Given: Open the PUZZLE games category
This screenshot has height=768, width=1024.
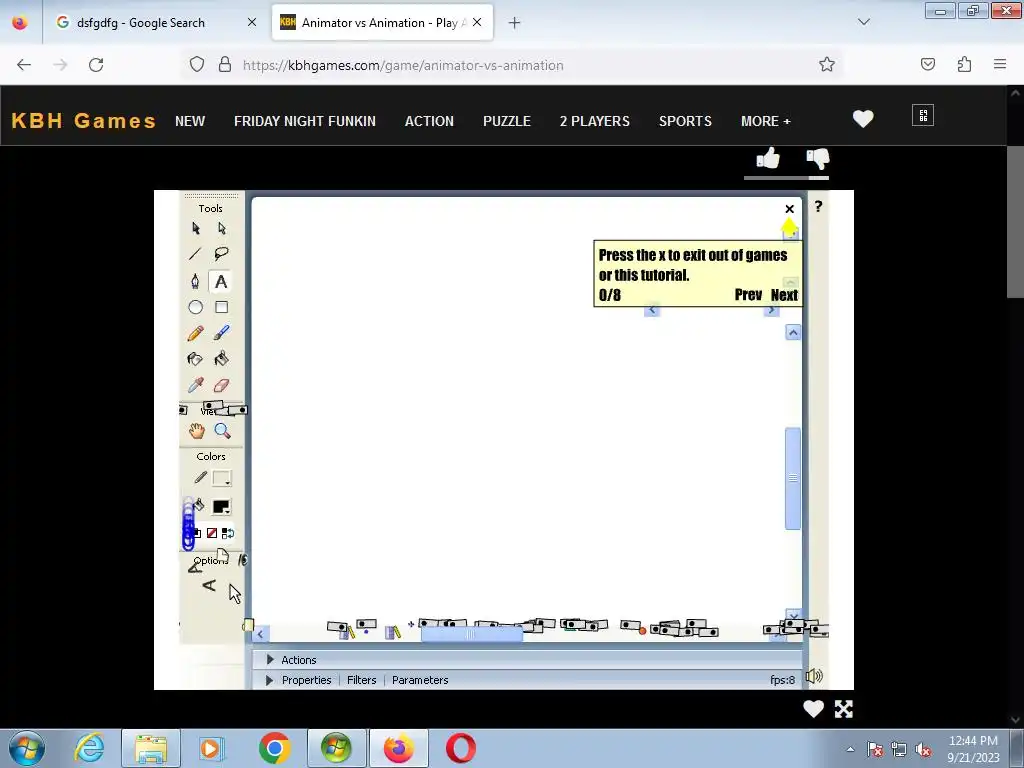Looking at the screenshot, I should 507,121.
